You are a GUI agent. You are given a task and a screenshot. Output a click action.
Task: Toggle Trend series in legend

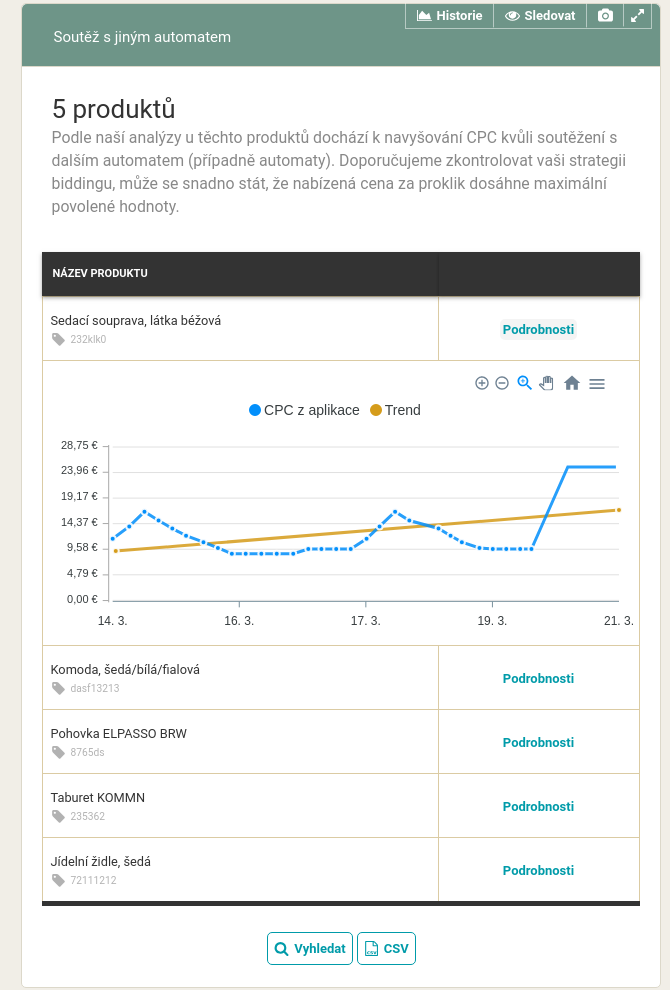[x=395, y=410]
